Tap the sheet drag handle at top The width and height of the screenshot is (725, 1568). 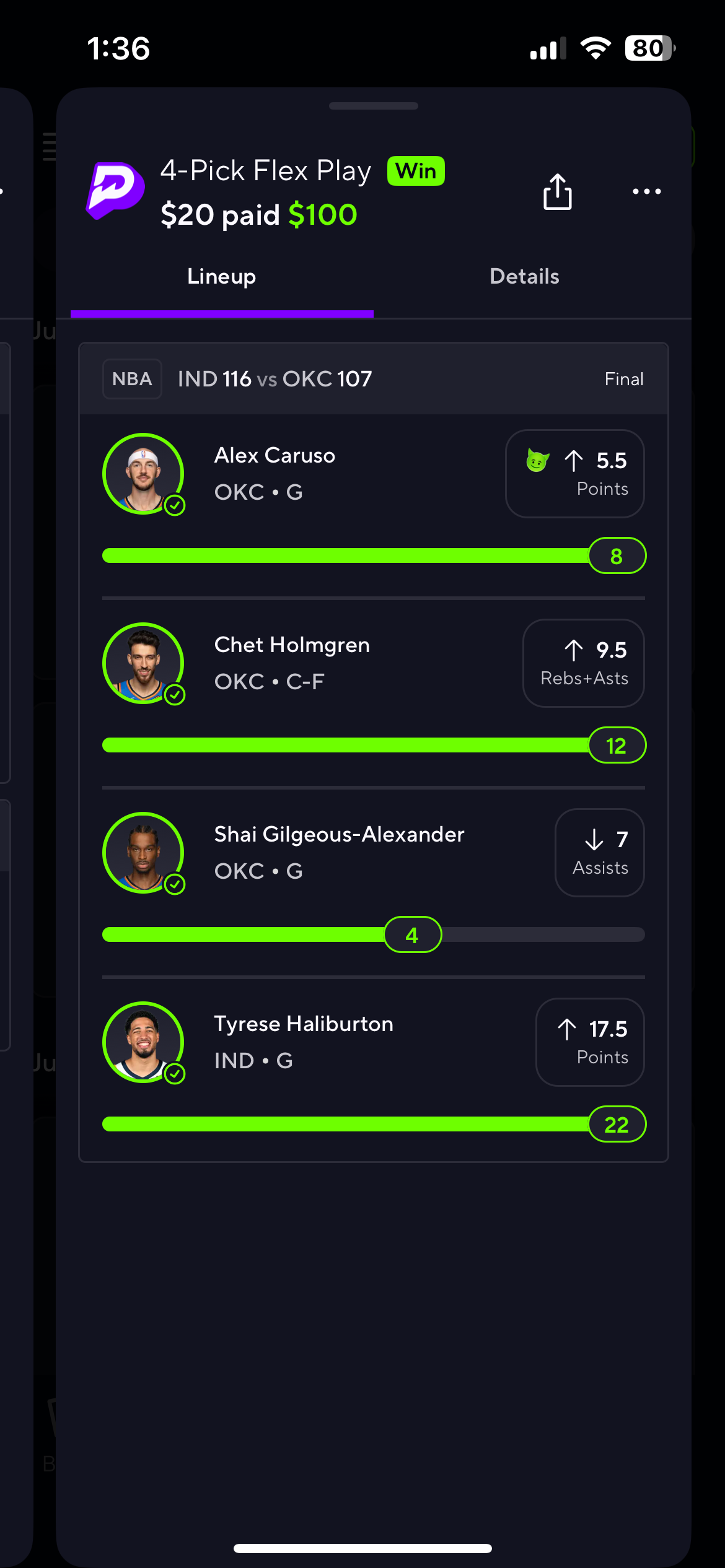tap(374, 106)
